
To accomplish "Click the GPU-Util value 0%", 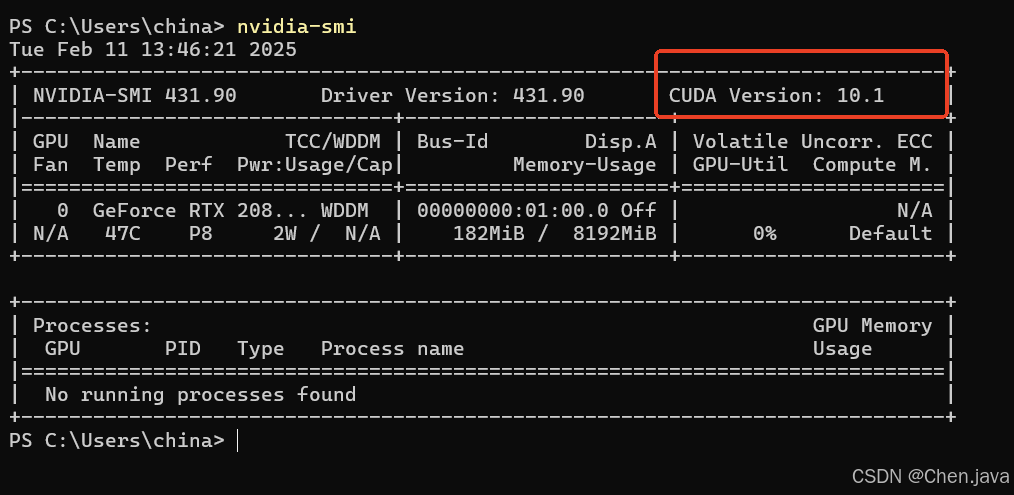I will click(764, 234).
